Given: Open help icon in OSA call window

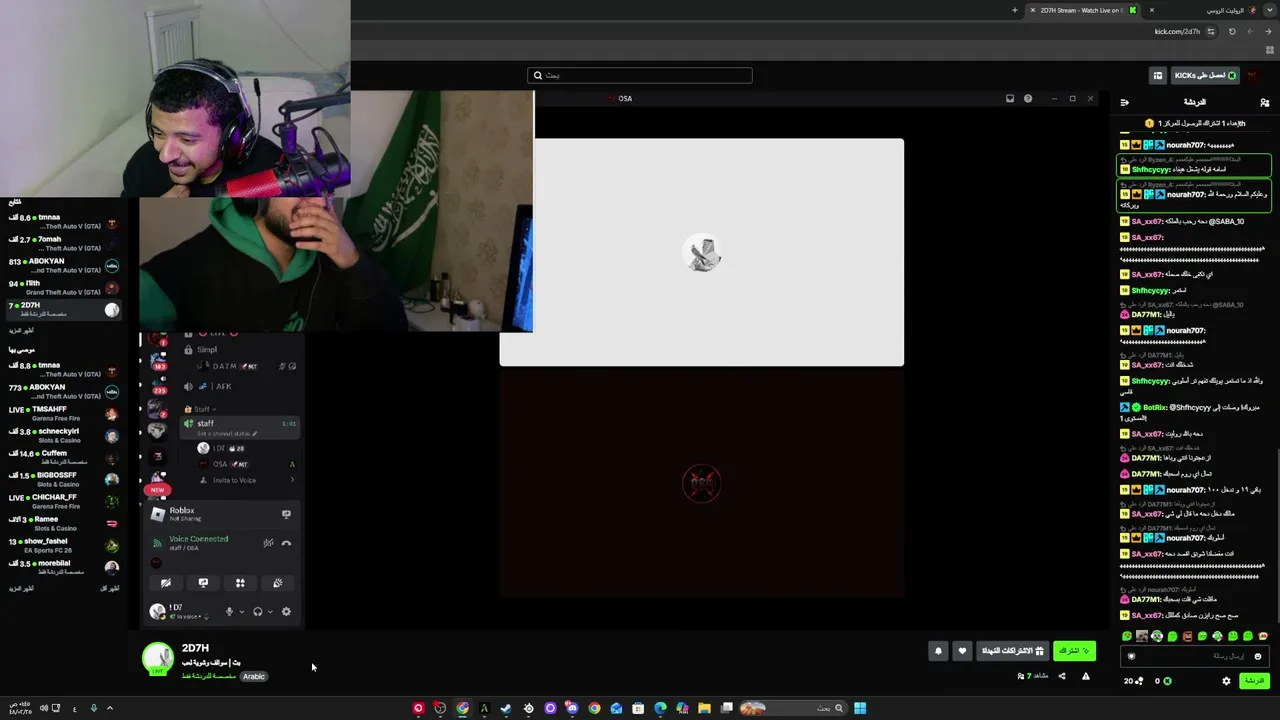Looking at the screenshot, I should pos(1028,99).
